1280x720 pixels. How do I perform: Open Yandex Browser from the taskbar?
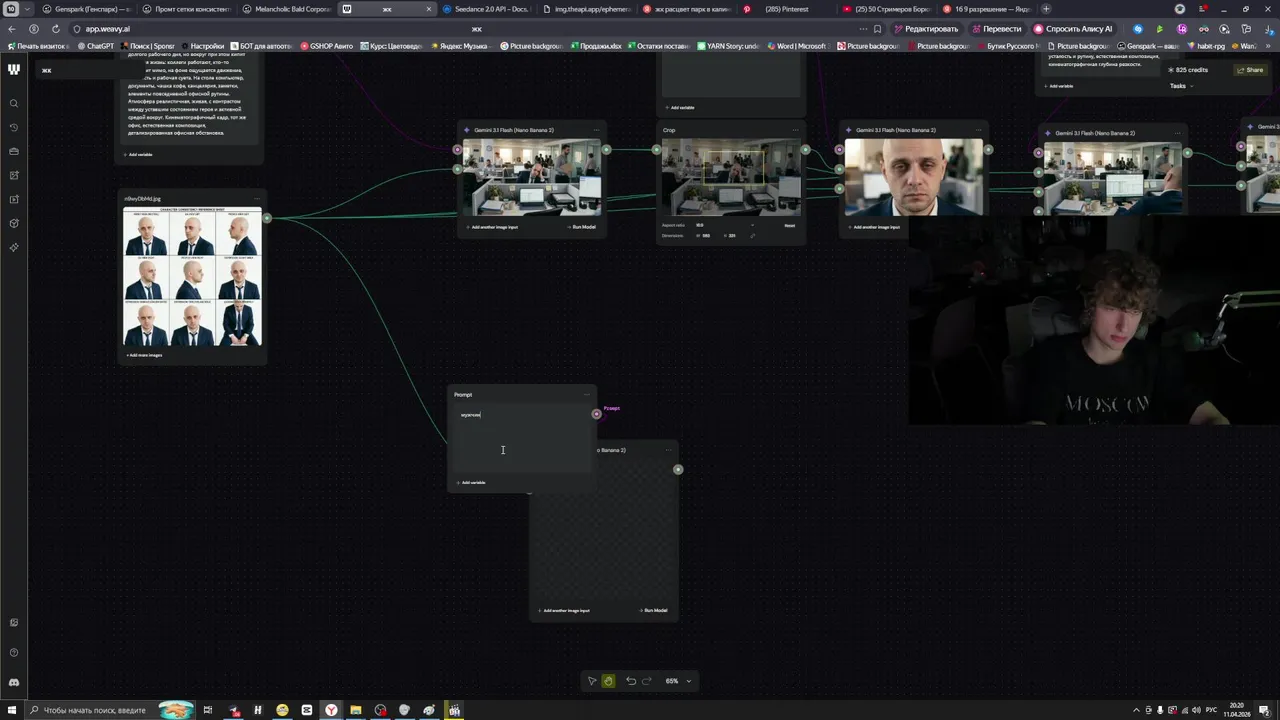(x=331, y=710)
